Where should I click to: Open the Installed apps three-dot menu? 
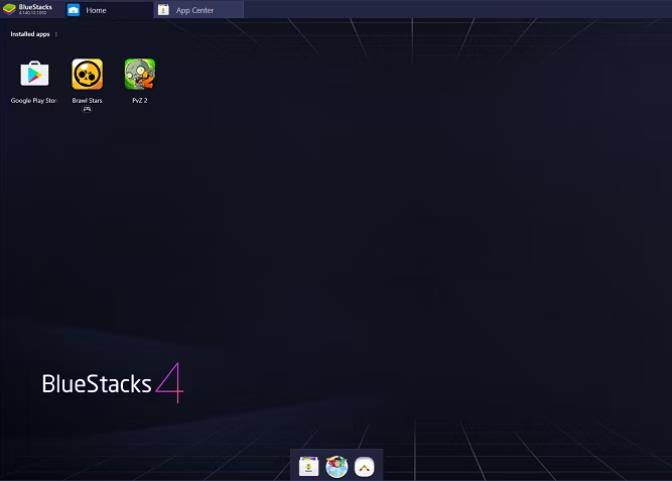tap(56, 34)
